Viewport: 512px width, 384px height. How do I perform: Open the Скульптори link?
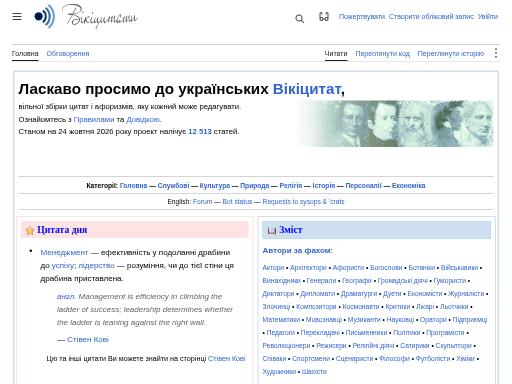pyautogui.click(x=454, y=346)
